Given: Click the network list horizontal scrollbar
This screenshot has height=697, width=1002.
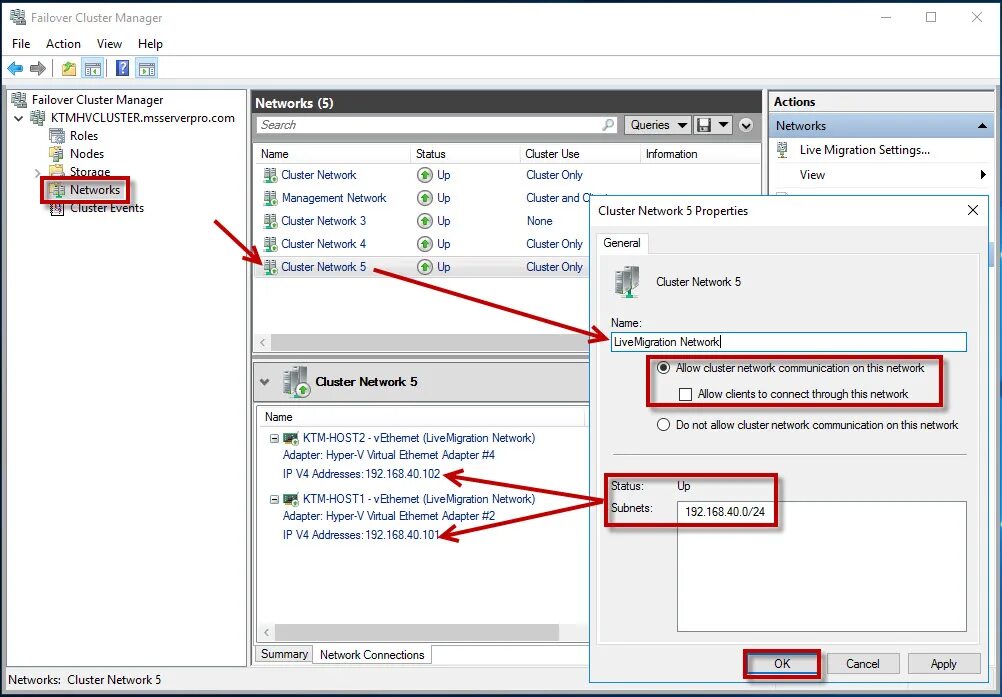Looking at the screenshot, I should pos(427,342).
